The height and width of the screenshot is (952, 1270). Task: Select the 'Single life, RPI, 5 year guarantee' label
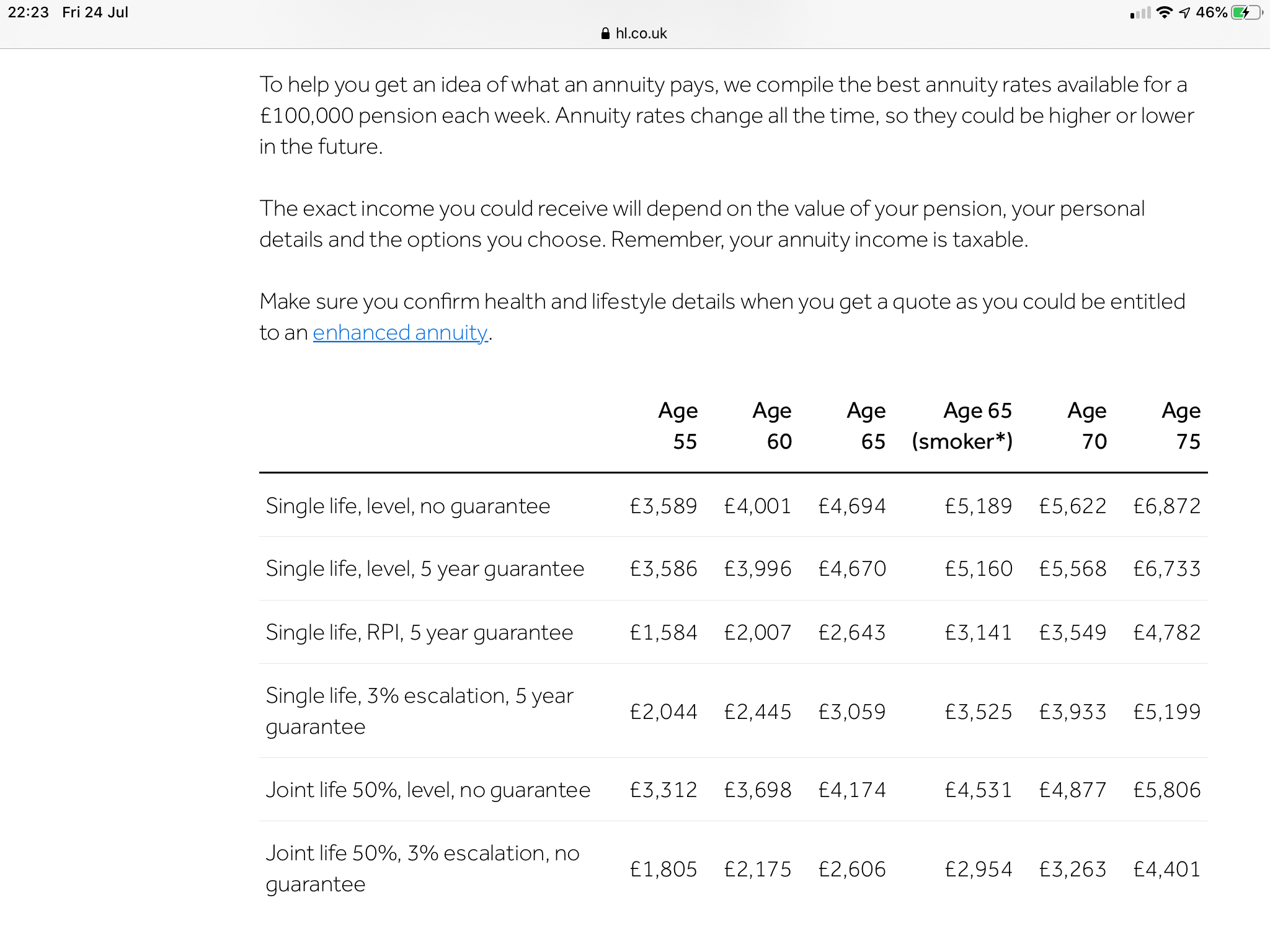pyautogui.click(x=419, y=633)
